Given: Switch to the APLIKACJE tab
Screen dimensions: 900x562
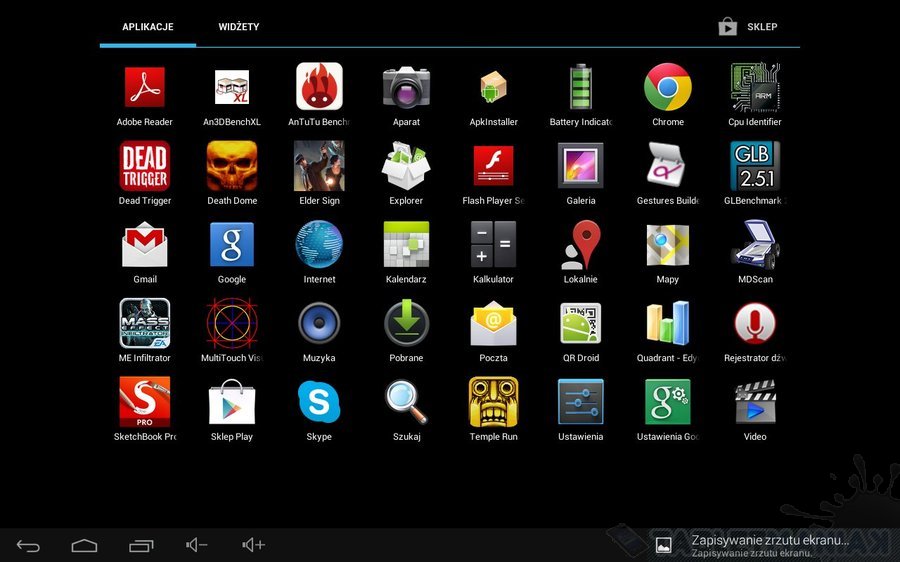Looking at the screenshot, I should tap(148, 27).
